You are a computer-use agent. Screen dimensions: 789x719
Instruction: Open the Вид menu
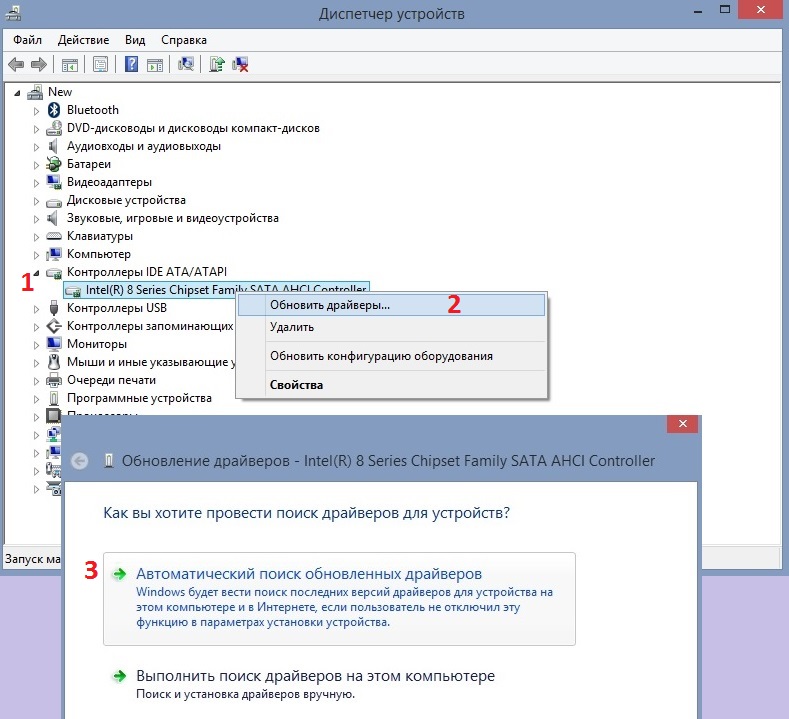135,40
